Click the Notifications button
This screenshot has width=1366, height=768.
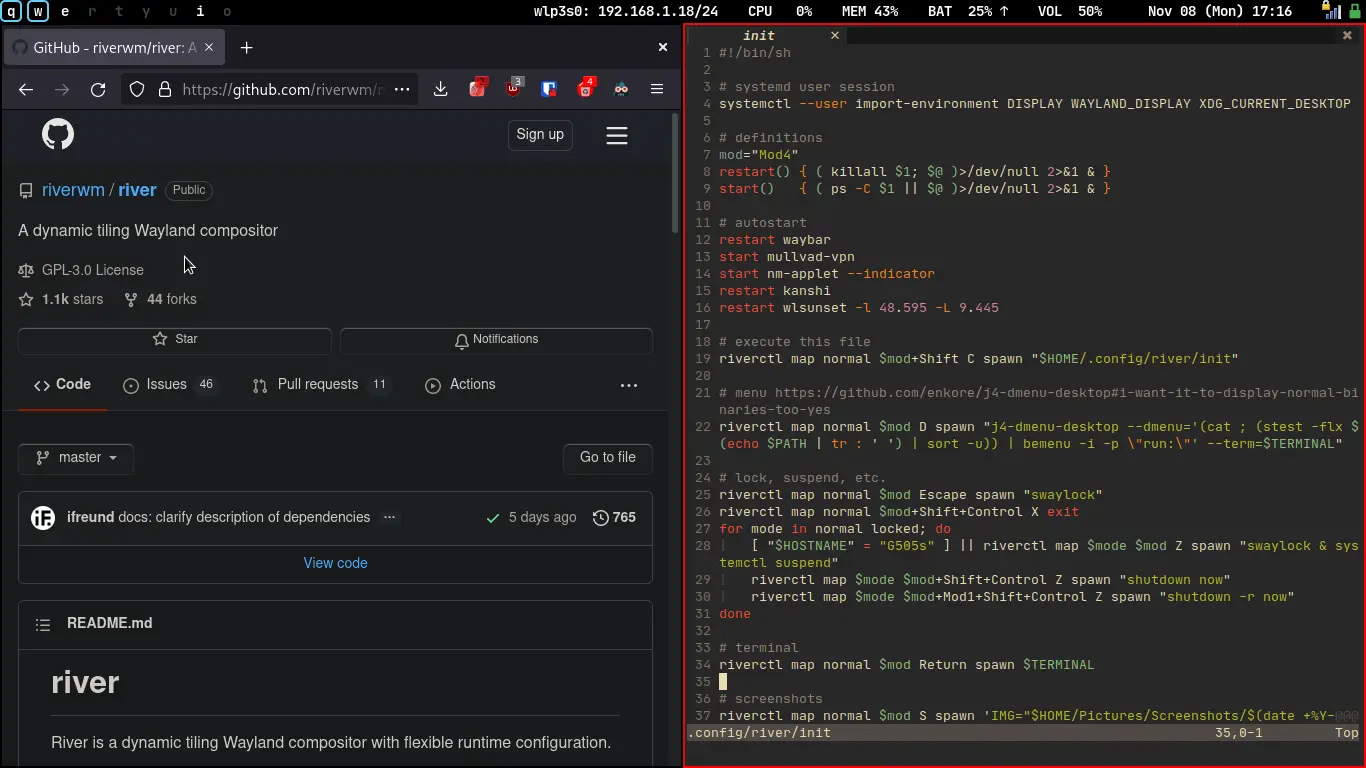click(496, 340)
